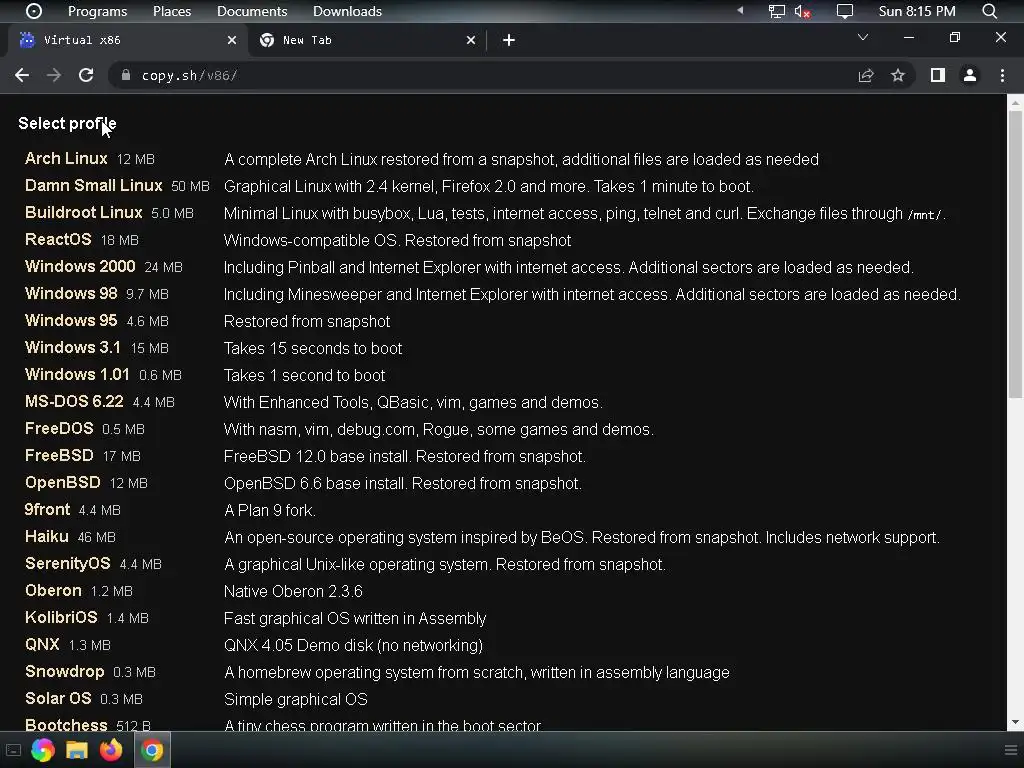This screenshot has height=768, width=1024.
Task: Switch to the New Tab tab
Action: pos(366,40)
